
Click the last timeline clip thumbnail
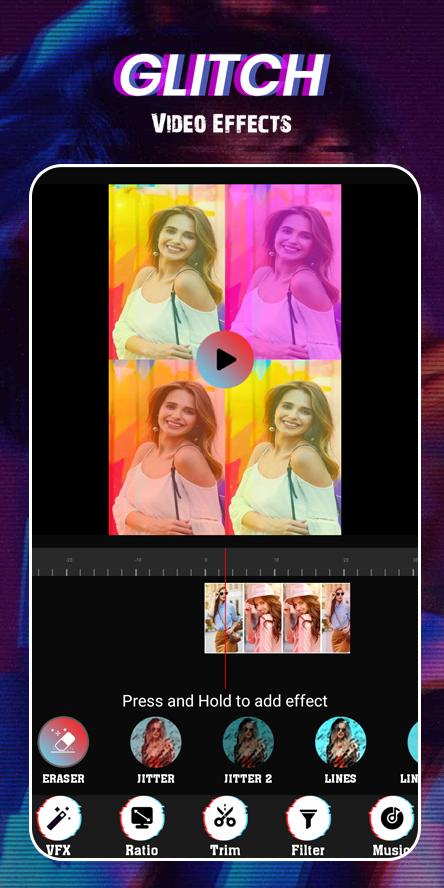[x=336, y=618]
